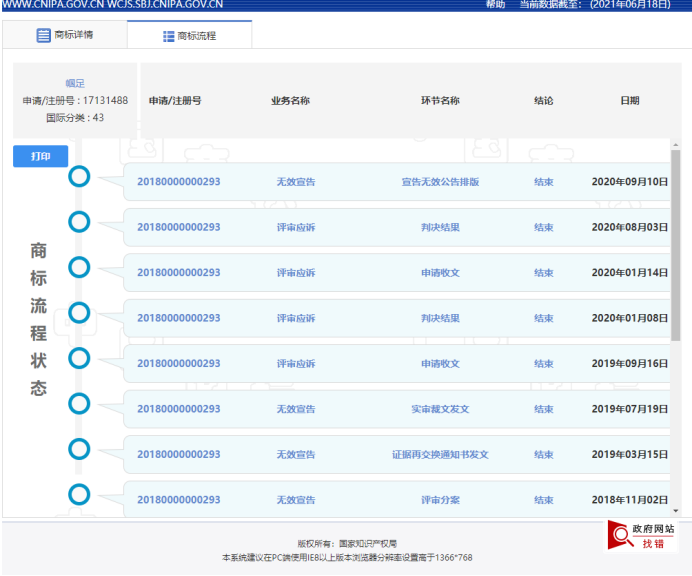
Task: Click the vertical scrollbar thumb
Action: tap(676, 245)
